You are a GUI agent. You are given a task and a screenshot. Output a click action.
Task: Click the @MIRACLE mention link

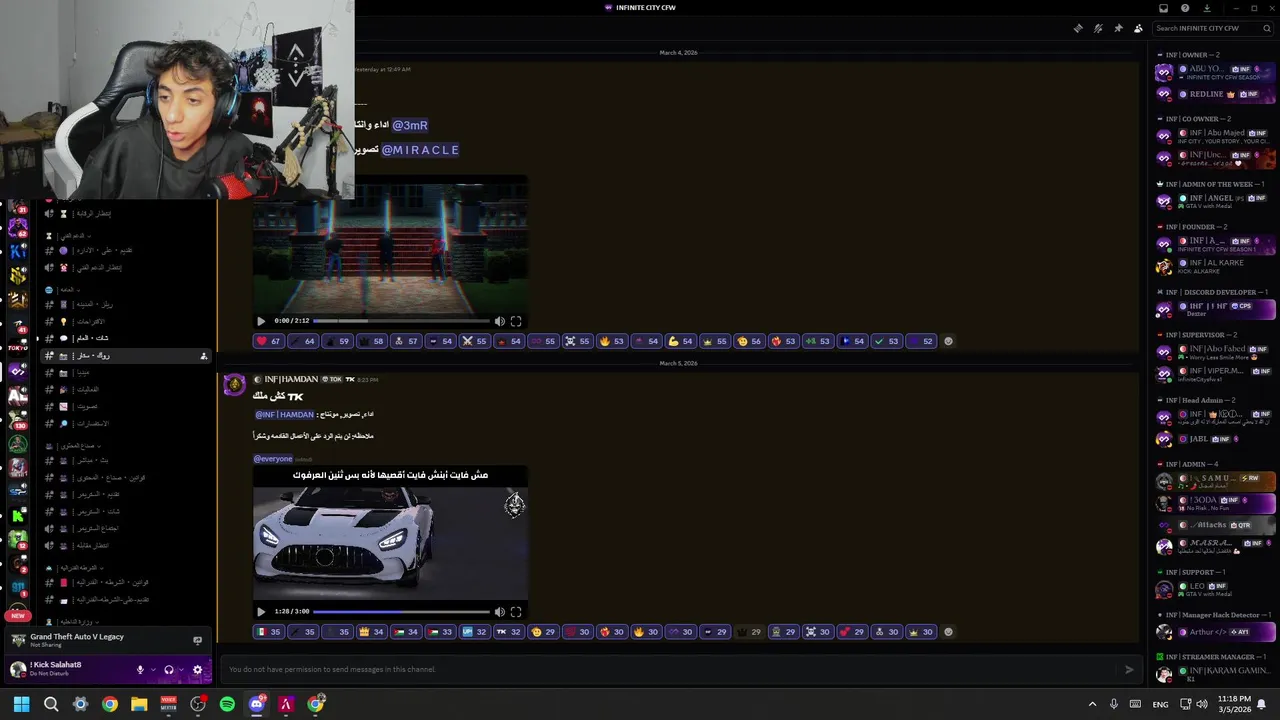pos(420,150)
